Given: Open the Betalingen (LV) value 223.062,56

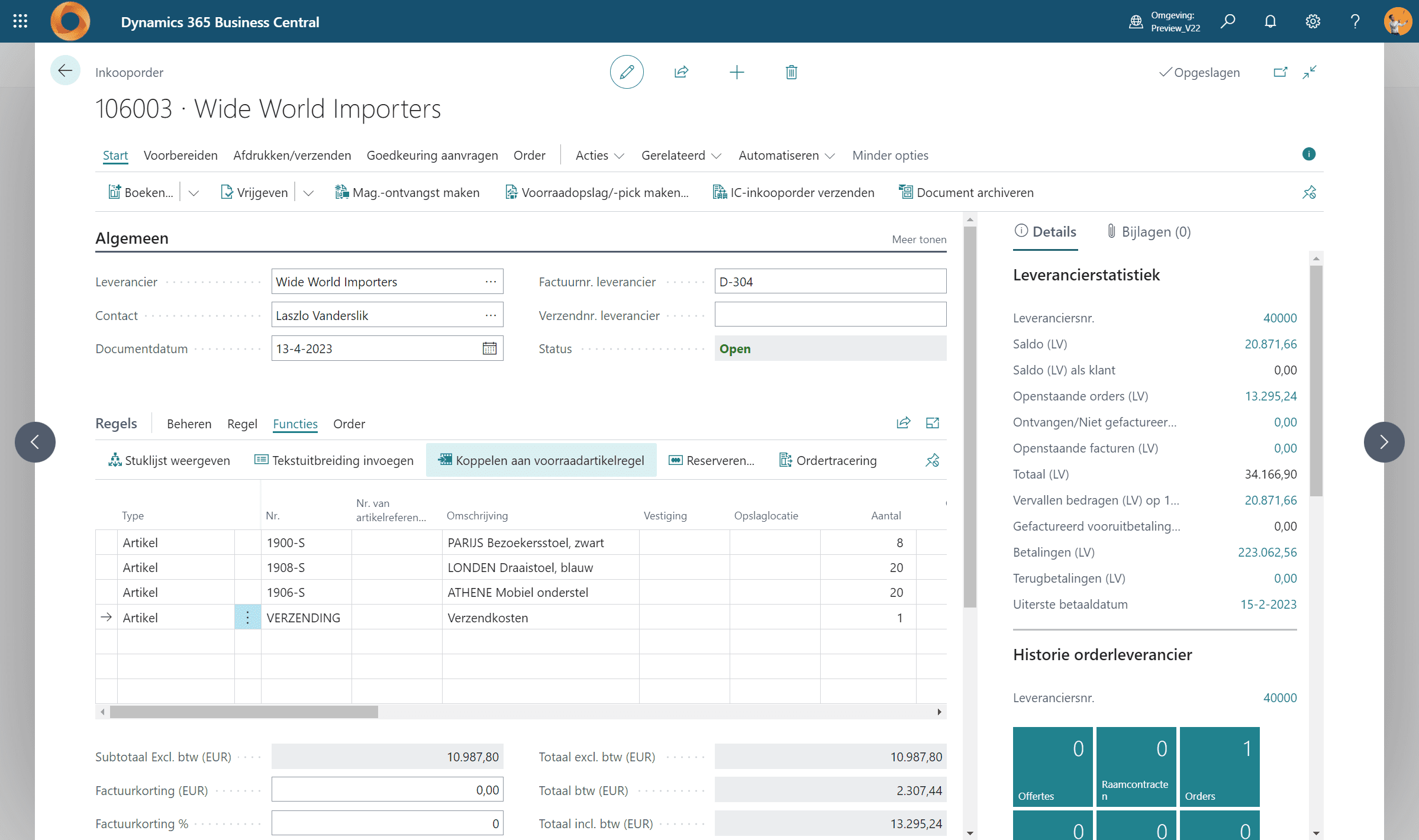Looking at the screenshot, I should pyautogui.click(x=1267, y=553).
